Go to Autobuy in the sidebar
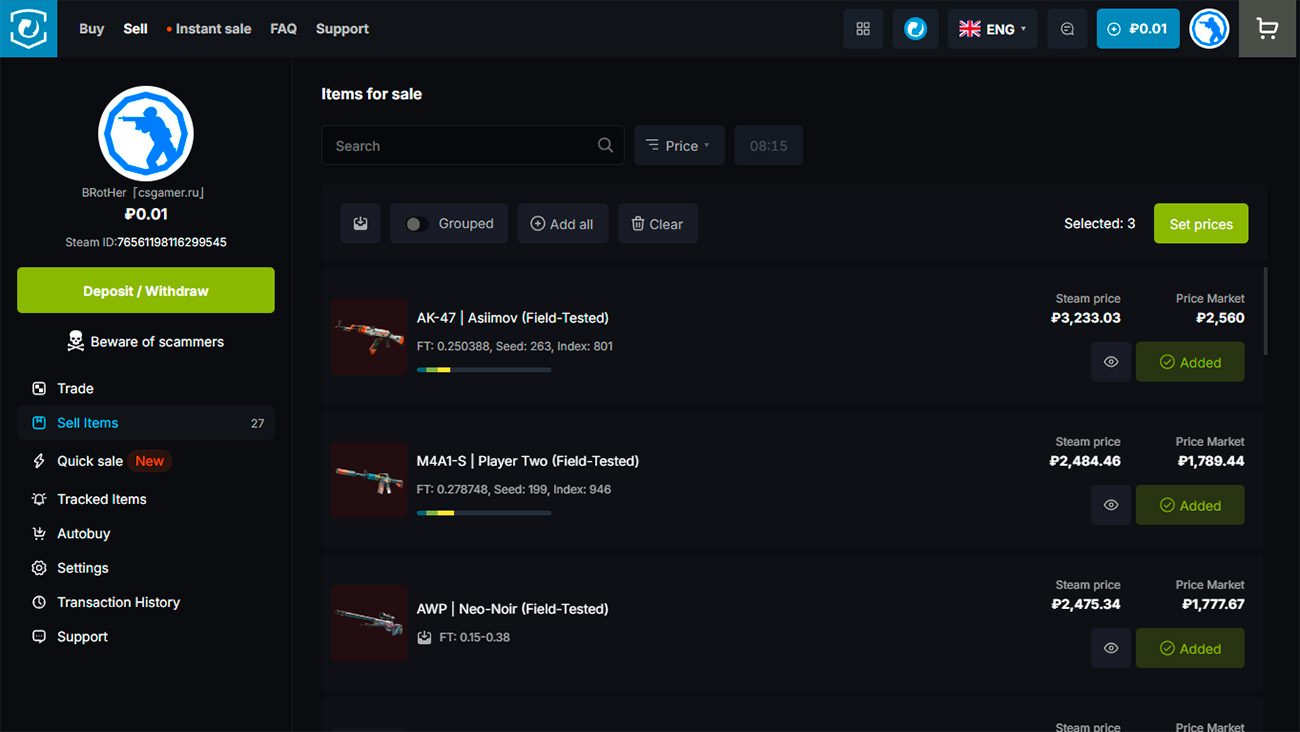The width and height of the screenshot is (1300, 732). [146, 533]
